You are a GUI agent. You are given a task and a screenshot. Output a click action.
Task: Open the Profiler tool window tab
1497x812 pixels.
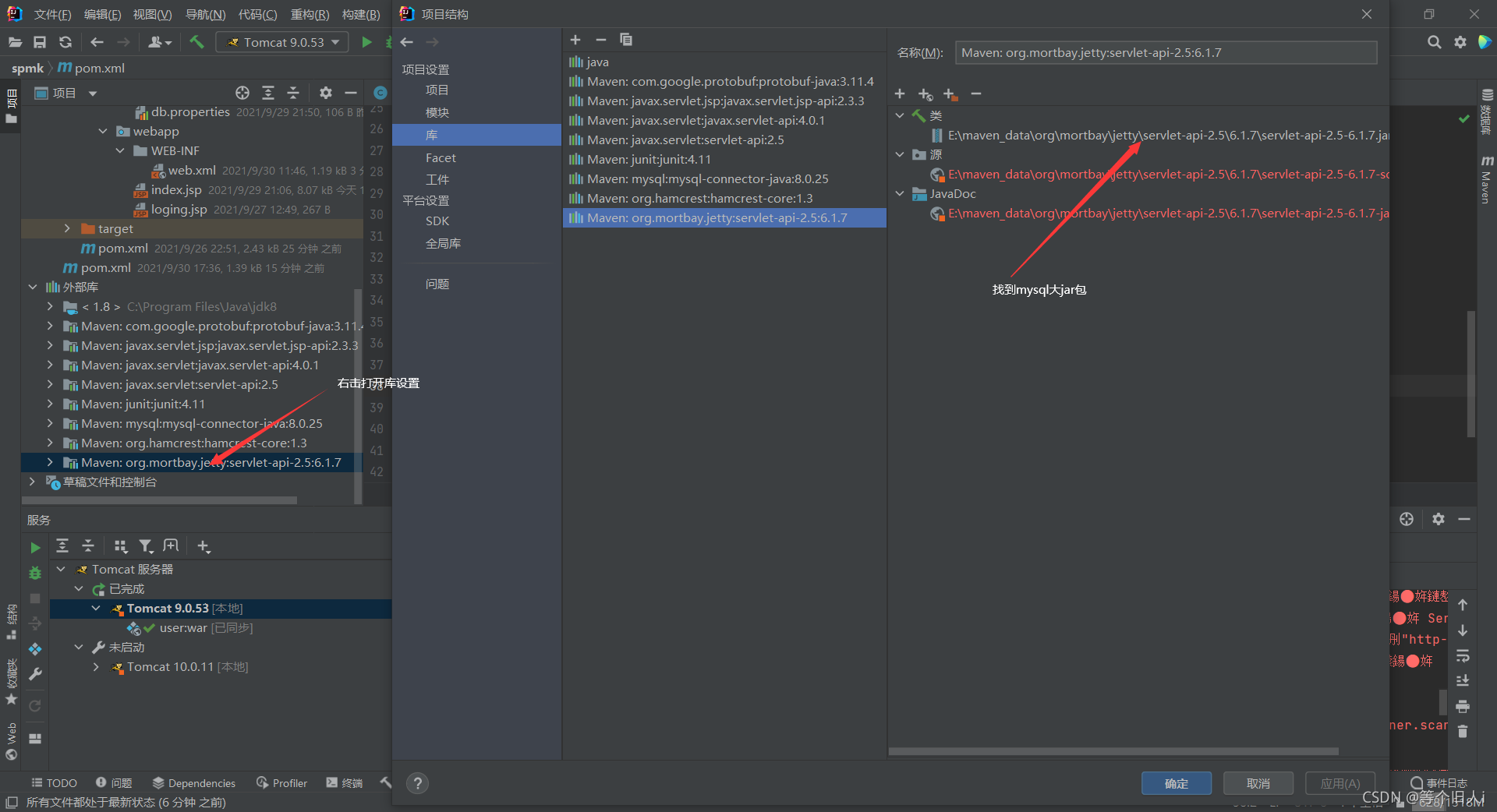[x=281, y=782]
